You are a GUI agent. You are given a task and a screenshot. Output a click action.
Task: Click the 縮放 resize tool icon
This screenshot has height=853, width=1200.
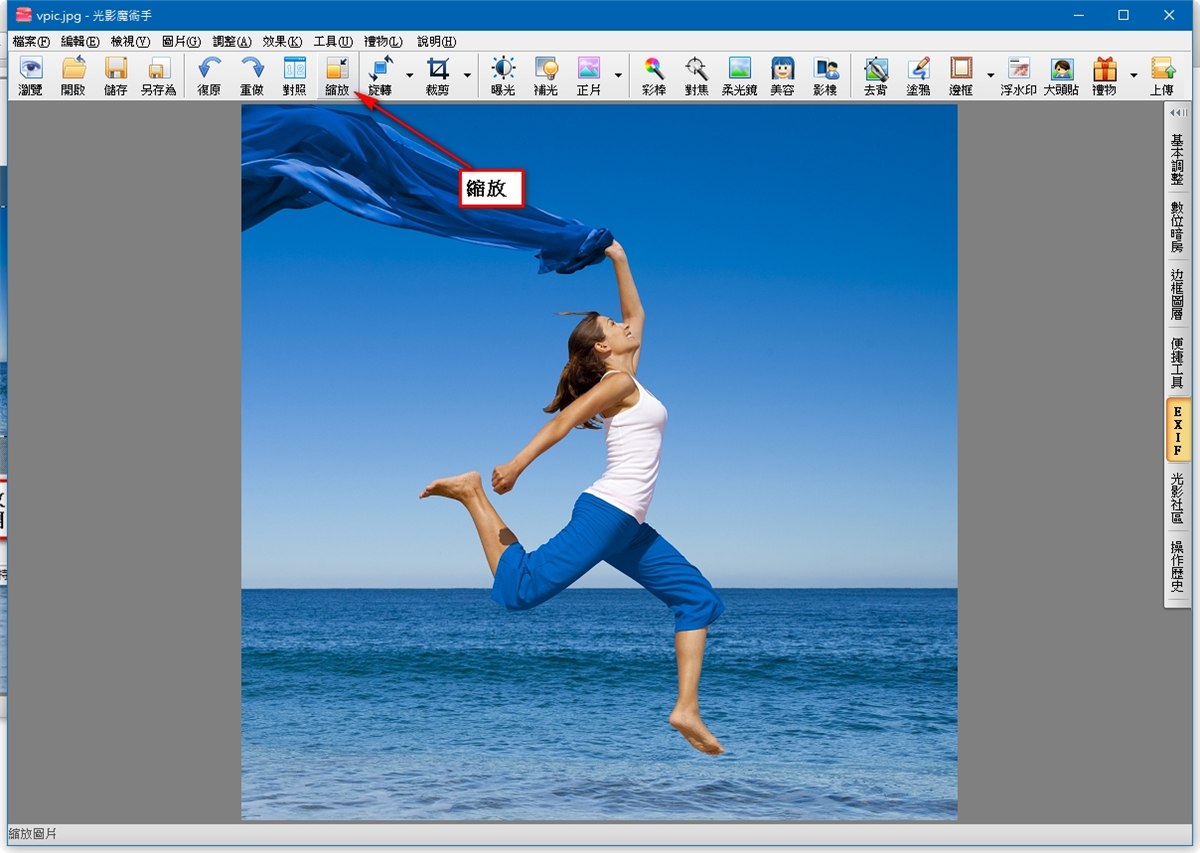pyautogui.click(x=337, y=76)
